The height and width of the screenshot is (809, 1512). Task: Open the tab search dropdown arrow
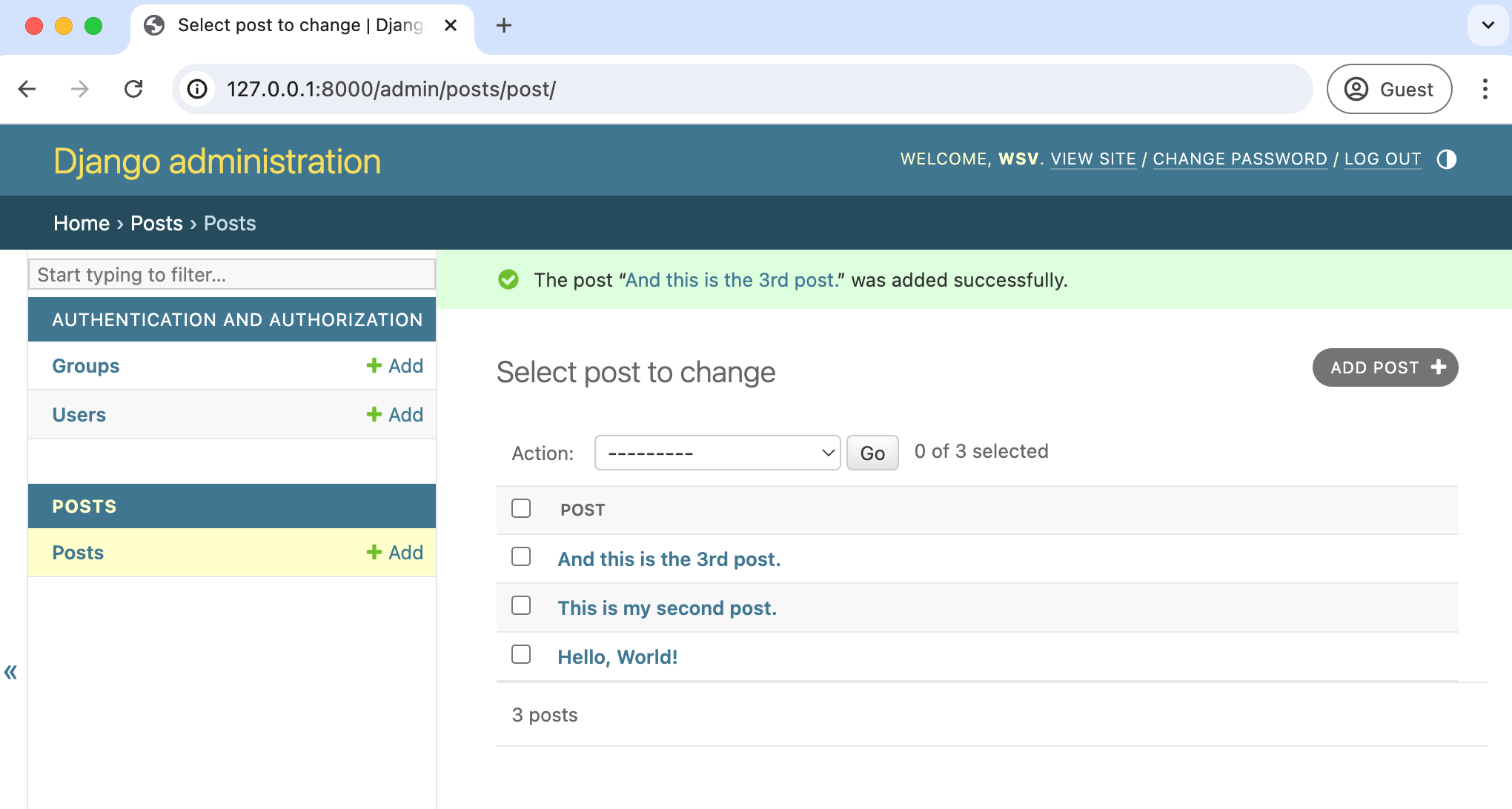pos(1488,25)
